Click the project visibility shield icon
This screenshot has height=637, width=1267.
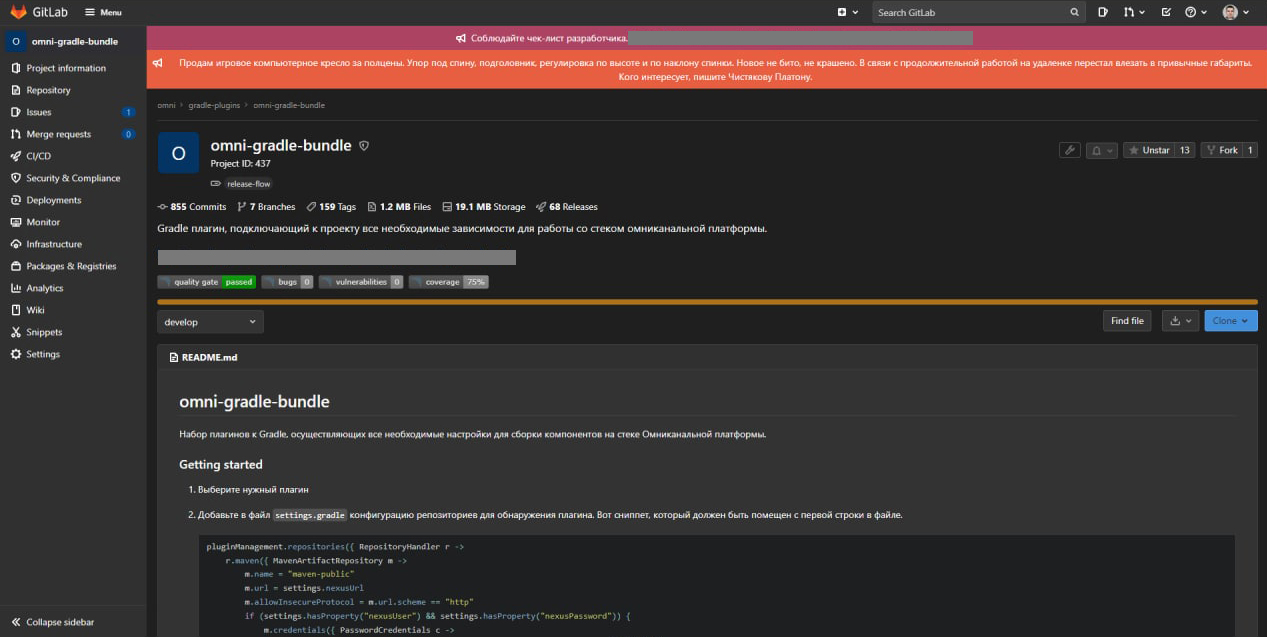(x=364, y=146)
